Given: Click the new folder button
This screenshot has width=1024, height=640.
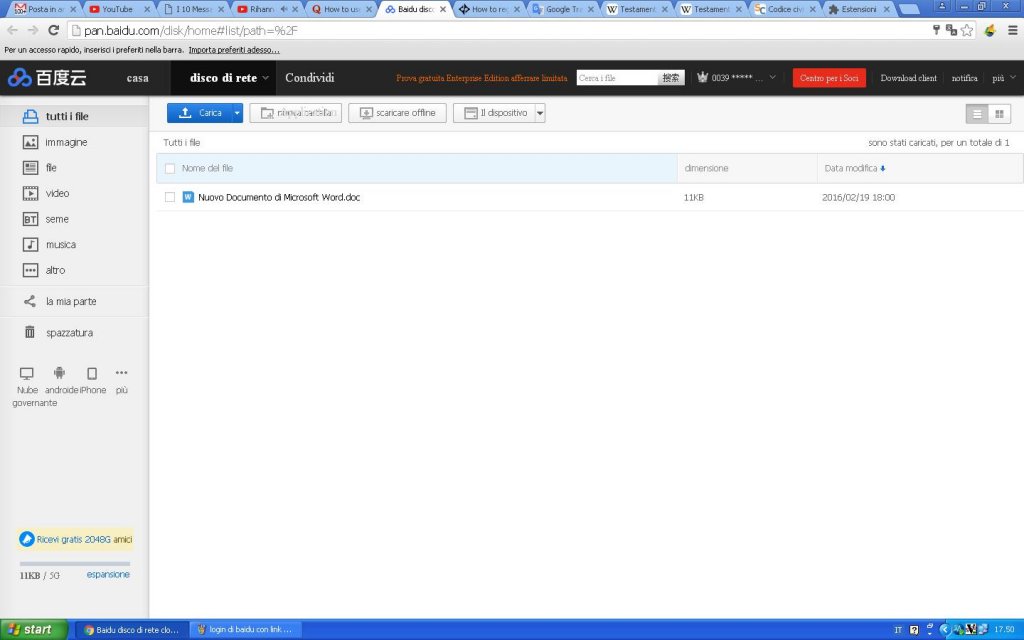Looking at the screenshot, I should pyautogui.click(x=295, y=113).
